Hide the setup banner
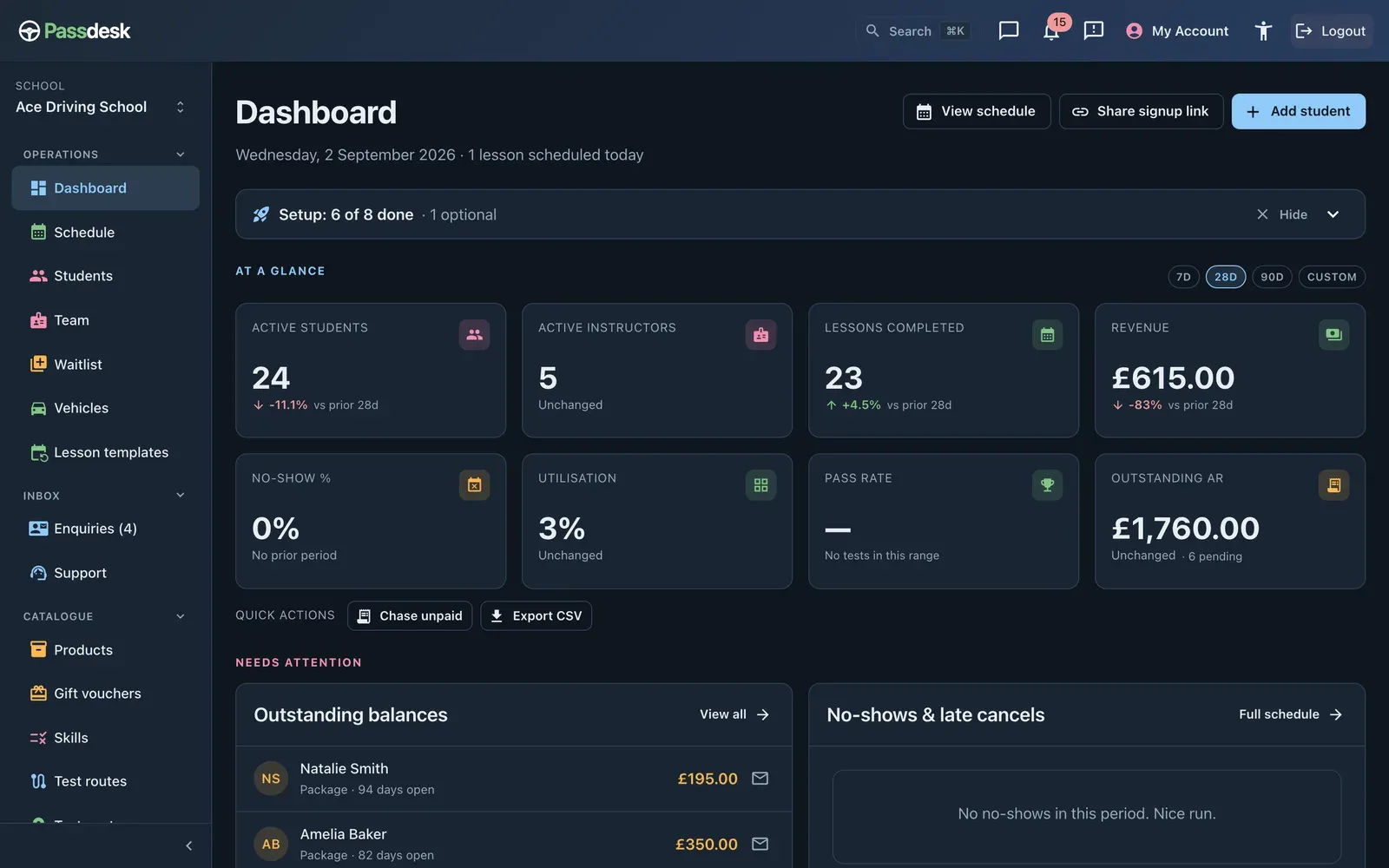This screenshot has height=868, width=1389. coord(1282,214)
